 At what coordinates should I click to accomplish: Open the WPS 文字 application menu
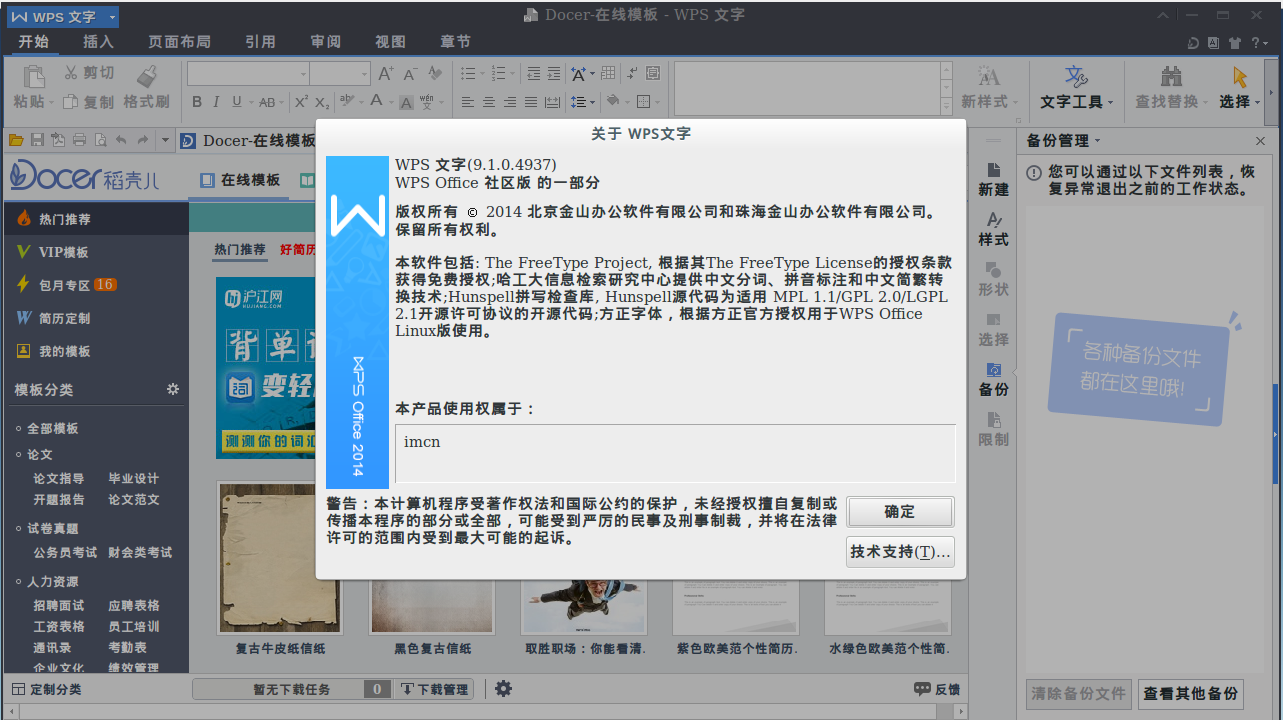(63, 17)
